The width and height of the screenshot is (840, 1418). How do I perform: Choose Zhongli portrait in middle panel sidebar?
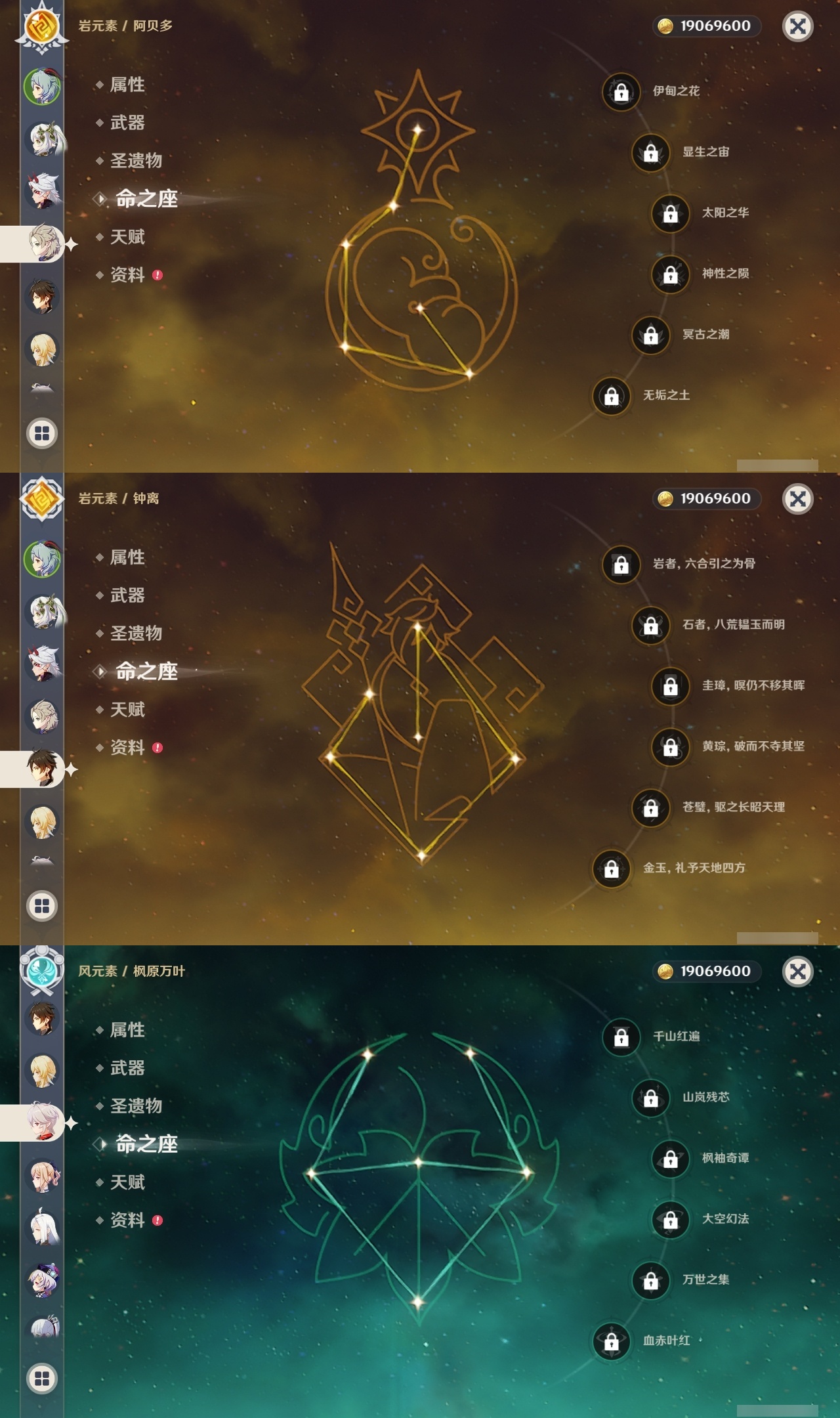pos(43,768)
